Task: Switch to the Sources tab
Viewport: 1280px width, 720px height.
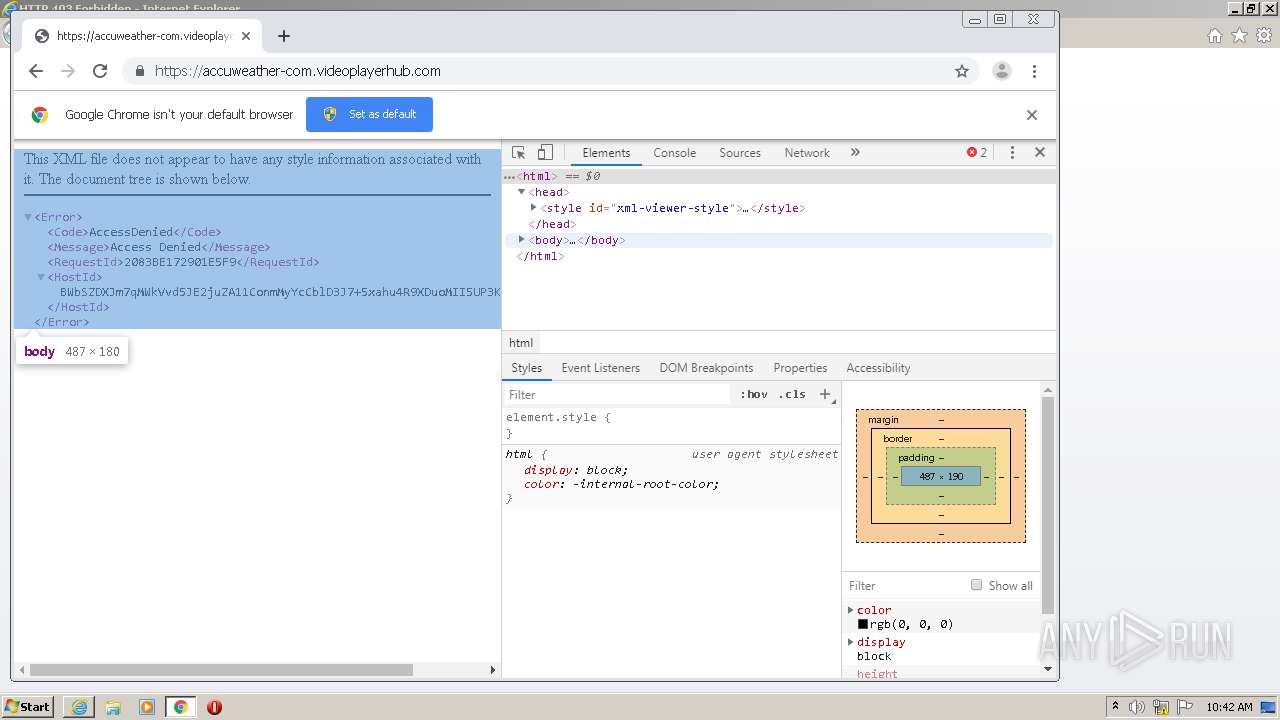Action: click(x=740, y=153)
